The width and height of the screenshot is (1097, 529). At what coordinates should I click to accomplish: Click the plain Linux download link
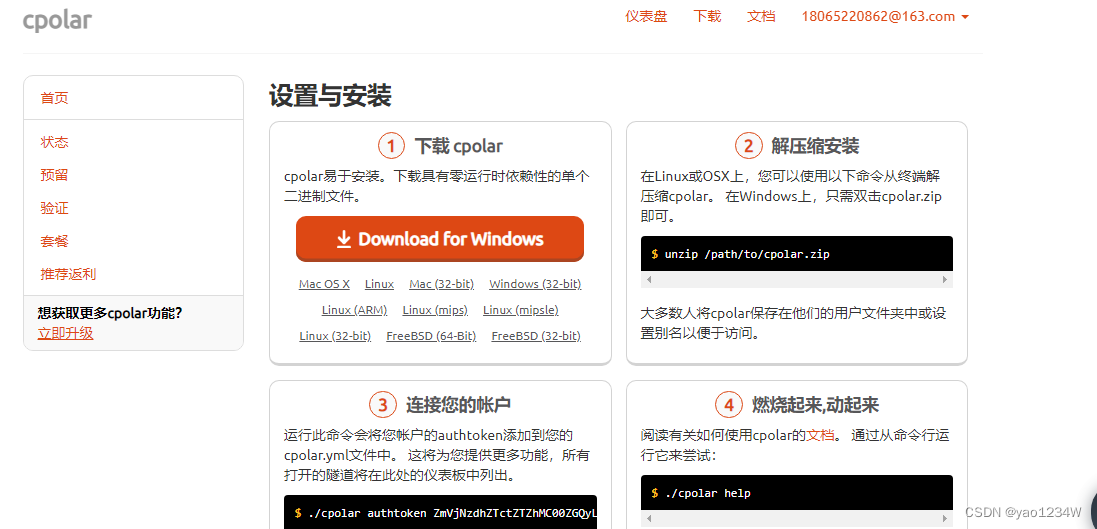click(x=379, y=284)
